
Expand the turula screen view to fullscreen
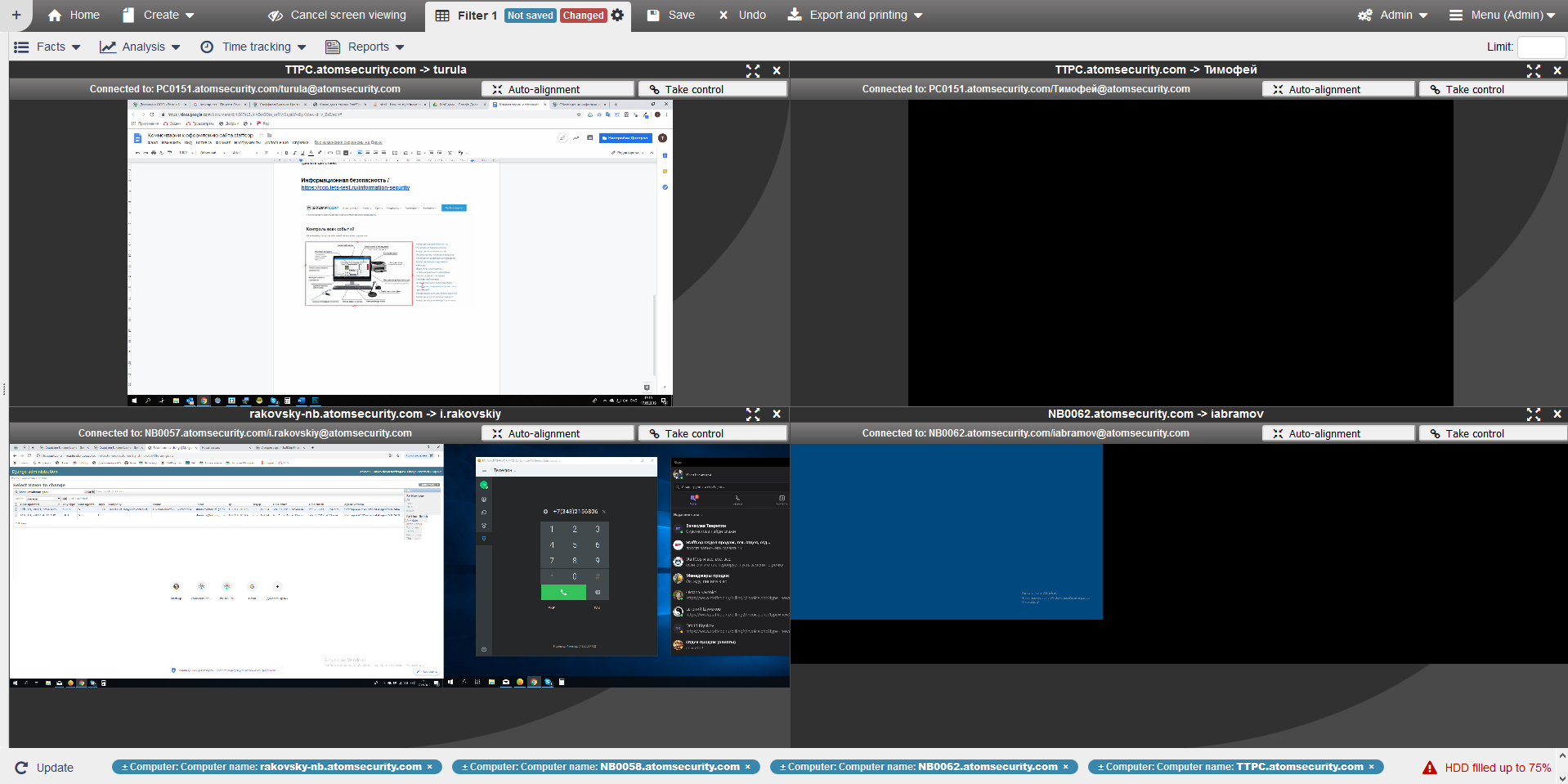tap(752, 71)
